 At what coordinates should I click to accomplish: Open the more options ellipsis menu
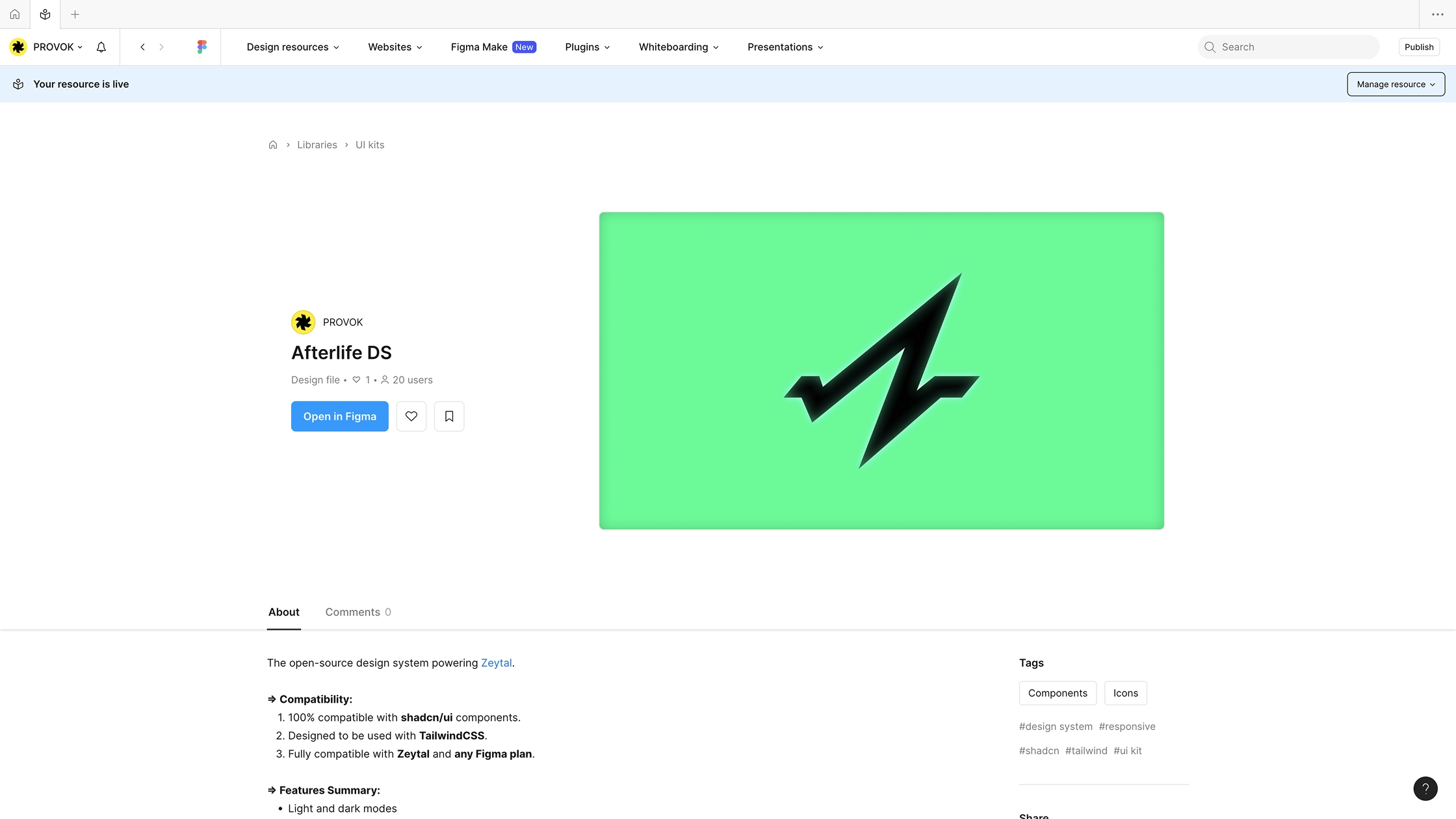click(1436, 14)
